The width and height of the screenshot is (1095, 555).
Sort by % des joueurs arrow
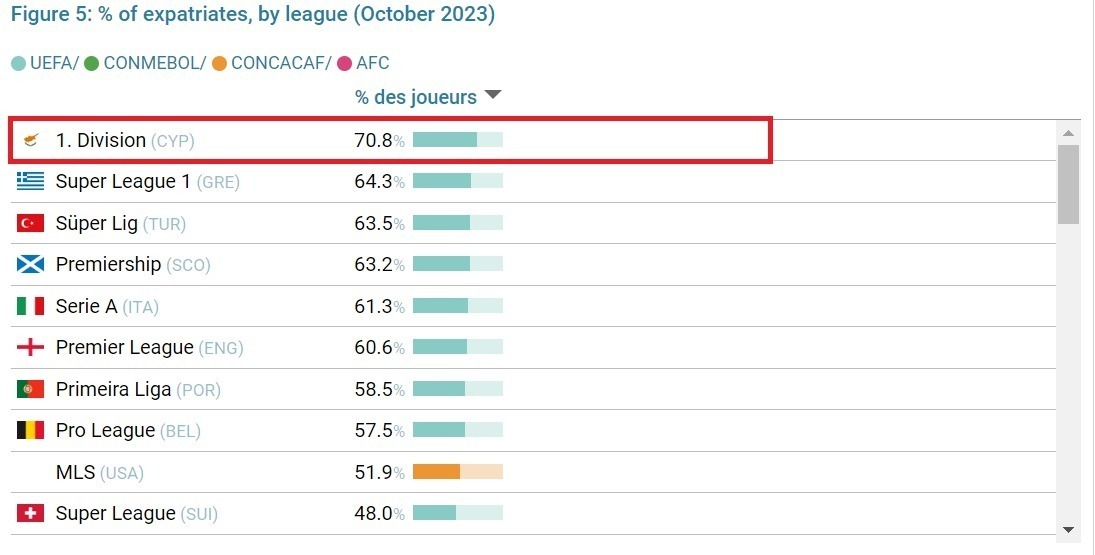(493, 95)
